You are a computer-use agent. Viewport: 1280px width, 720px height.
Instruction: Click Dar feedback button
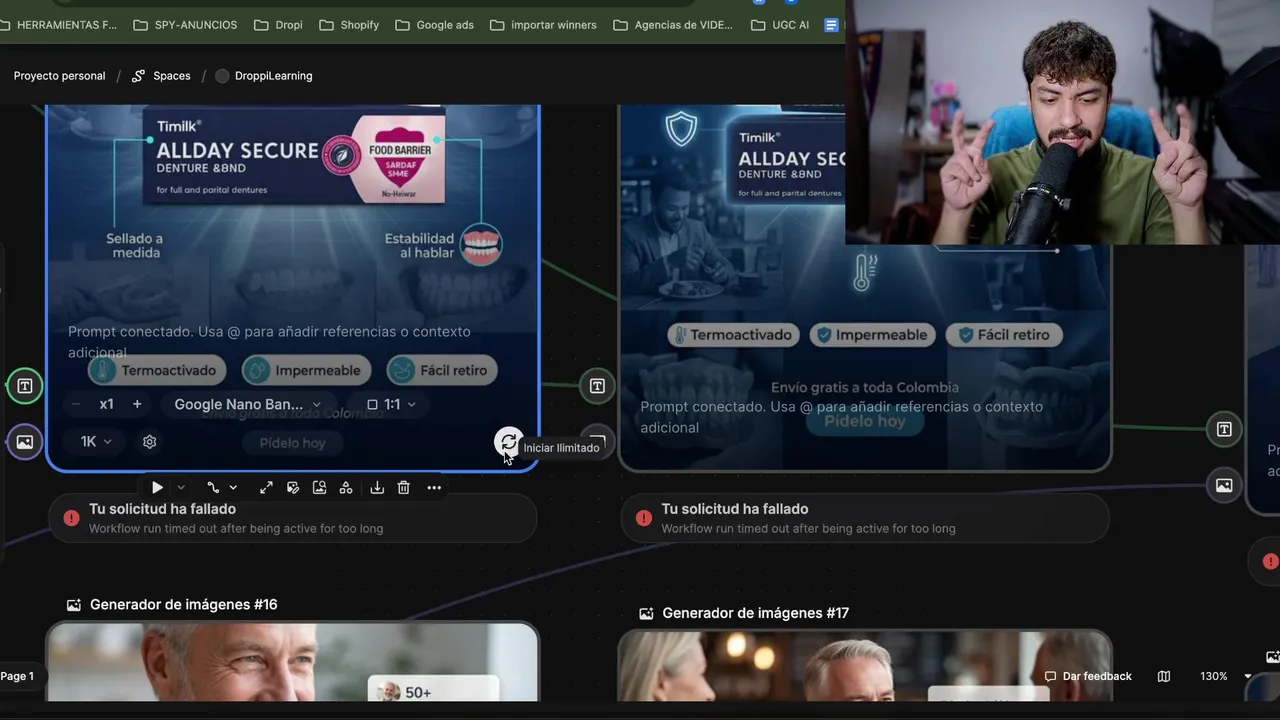[1088, 676]
